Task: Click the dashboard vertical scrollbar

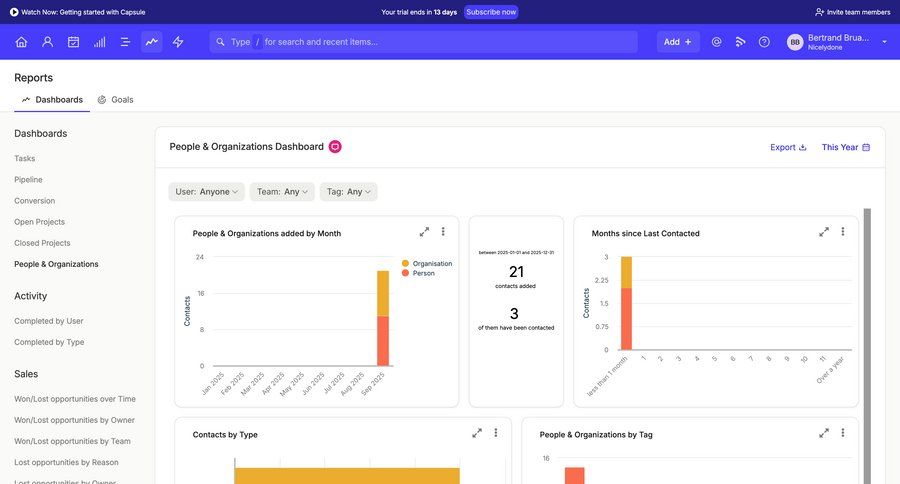Action: click(867, 340)
